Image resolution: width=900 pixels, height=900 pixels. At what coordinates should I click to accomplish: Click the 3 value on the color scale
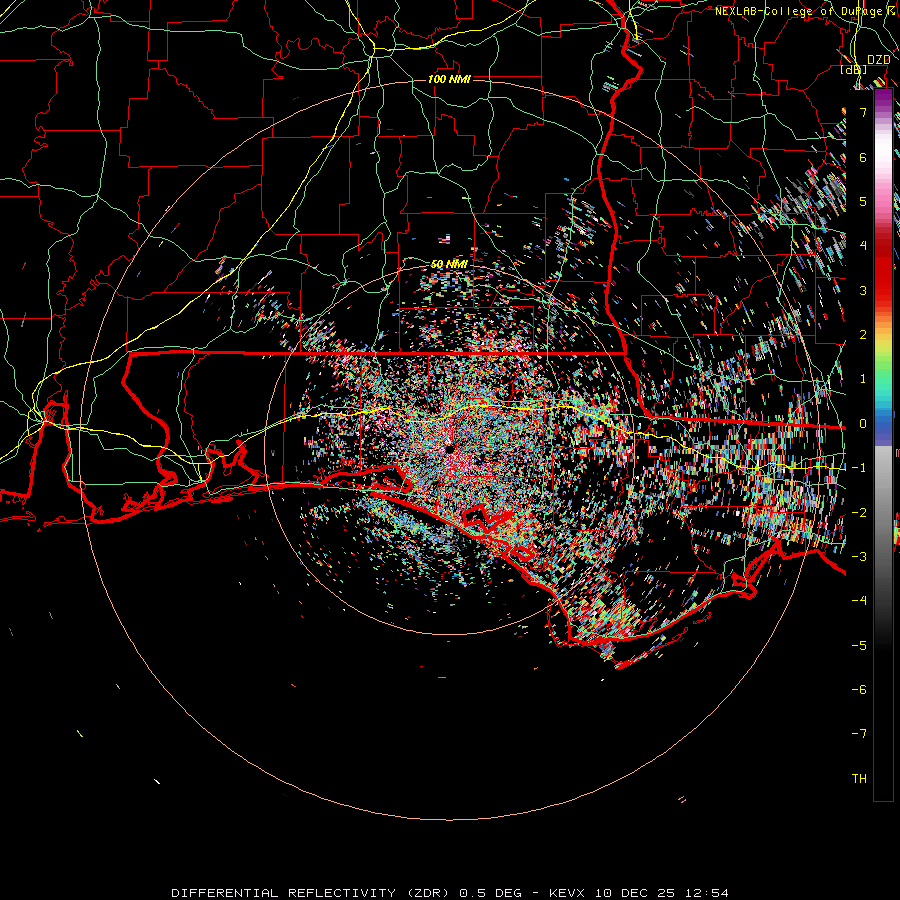863,290
